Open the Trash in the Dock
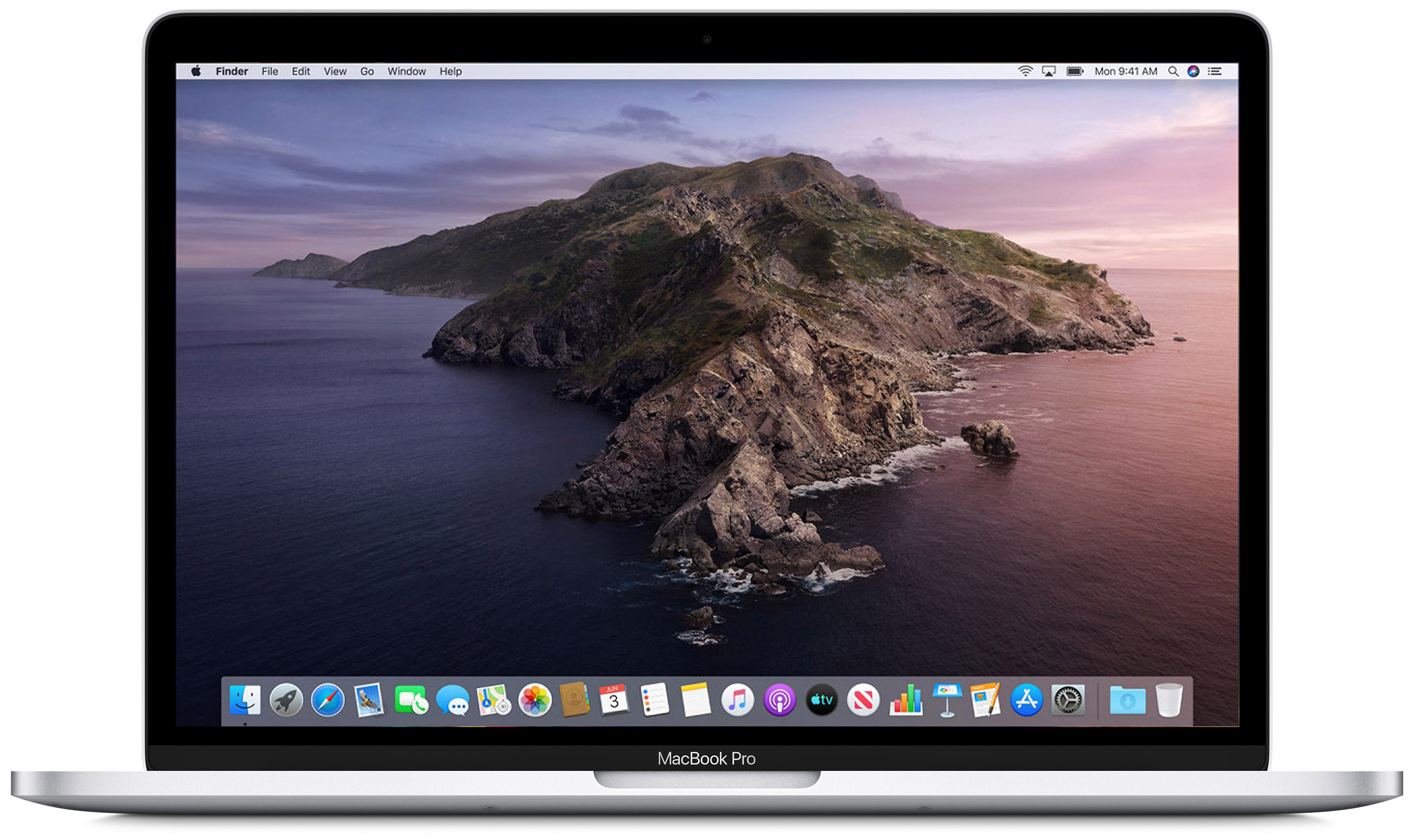The height and width of the screenshot is (840, 1414). click(1169, 700)
